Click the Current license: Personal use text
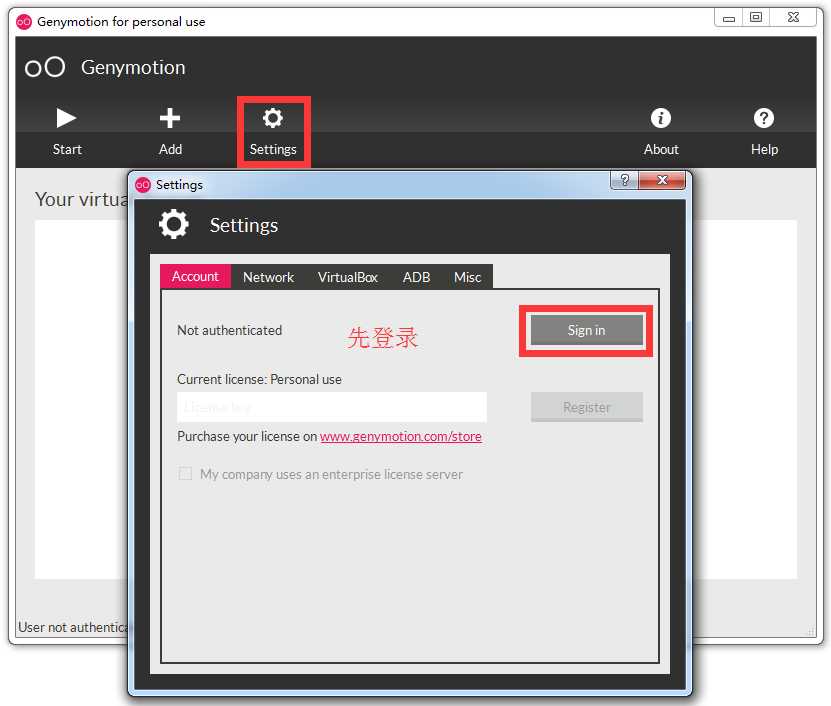831x706 pixels. [259, 379]
